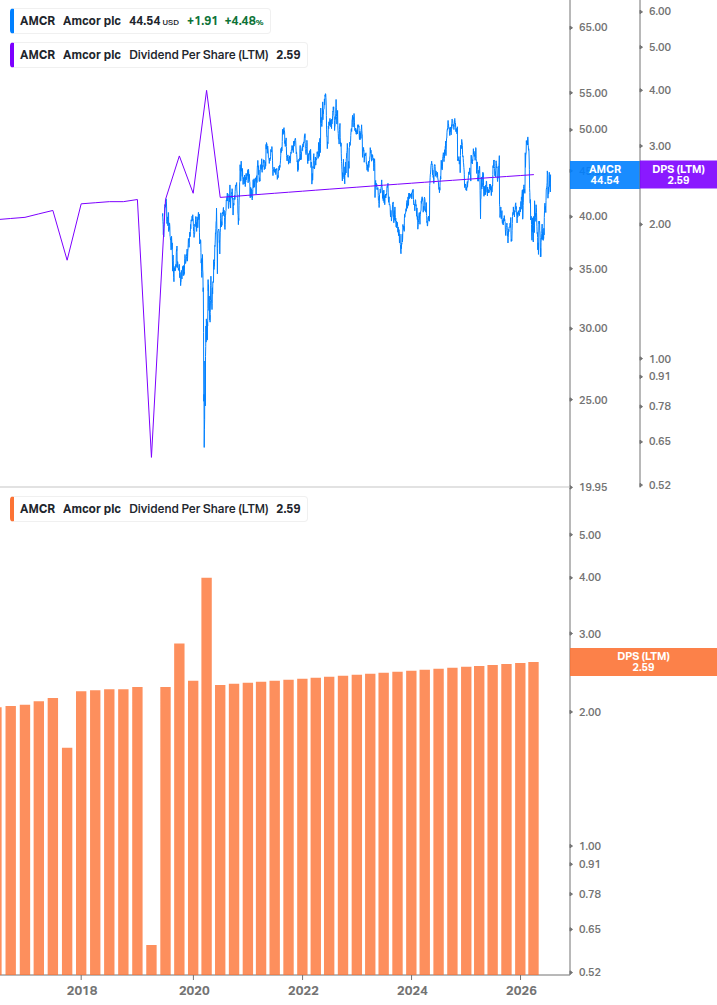Click the shortest orange bar in 2019
This screenshot has width=717, height=1005.
point(151,959)
